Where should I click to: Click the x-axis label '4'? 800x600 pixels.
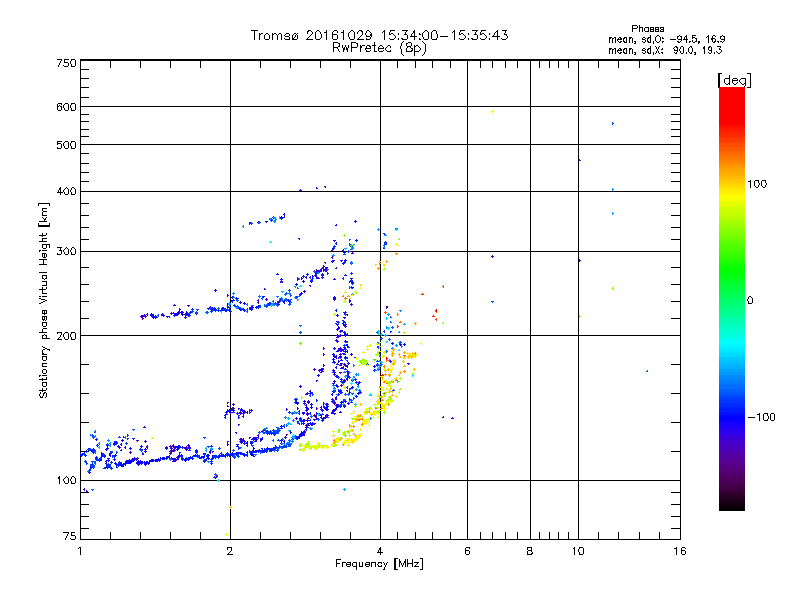coord(380,551)
